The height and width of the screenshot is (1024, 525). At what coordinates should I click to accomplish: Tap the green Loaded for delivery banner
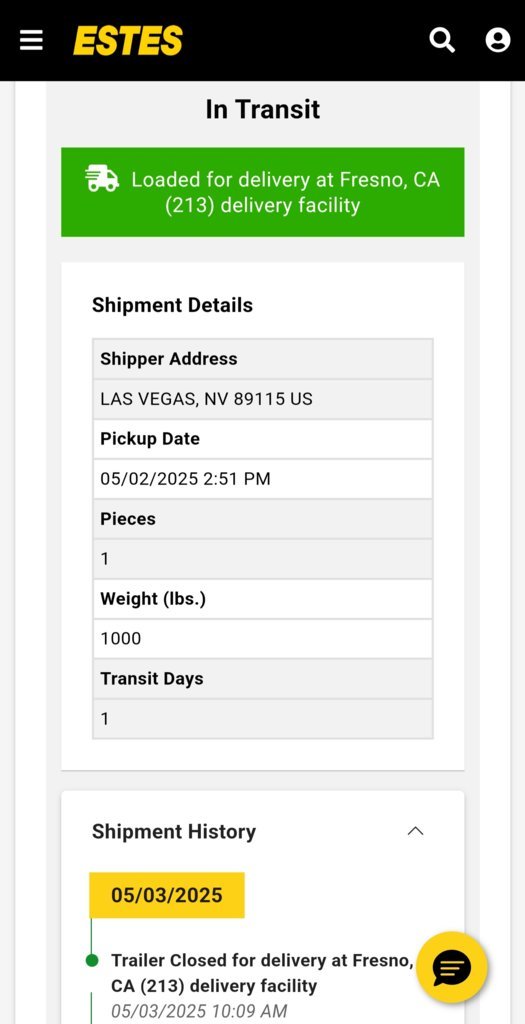[x=262, y=192]
